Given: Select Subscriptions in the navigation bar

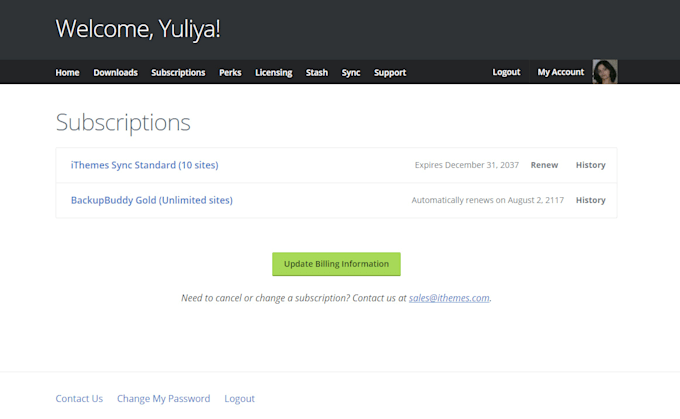Looking at the screenshot, I should pyautogui.click(x=178, y=72).
